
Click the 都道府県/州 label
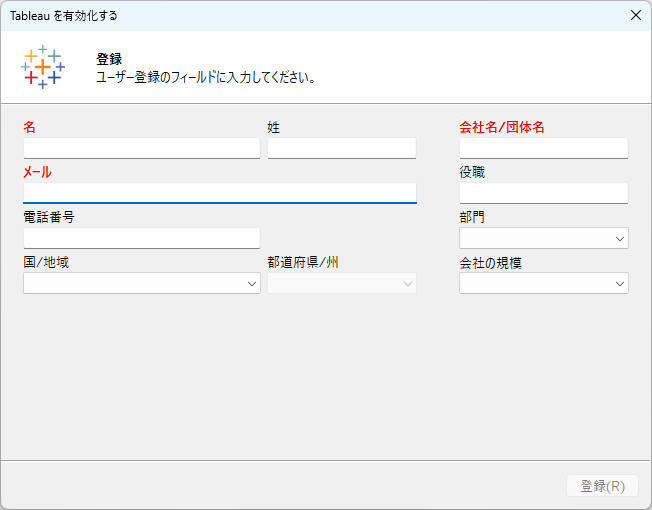coord(303,262)
